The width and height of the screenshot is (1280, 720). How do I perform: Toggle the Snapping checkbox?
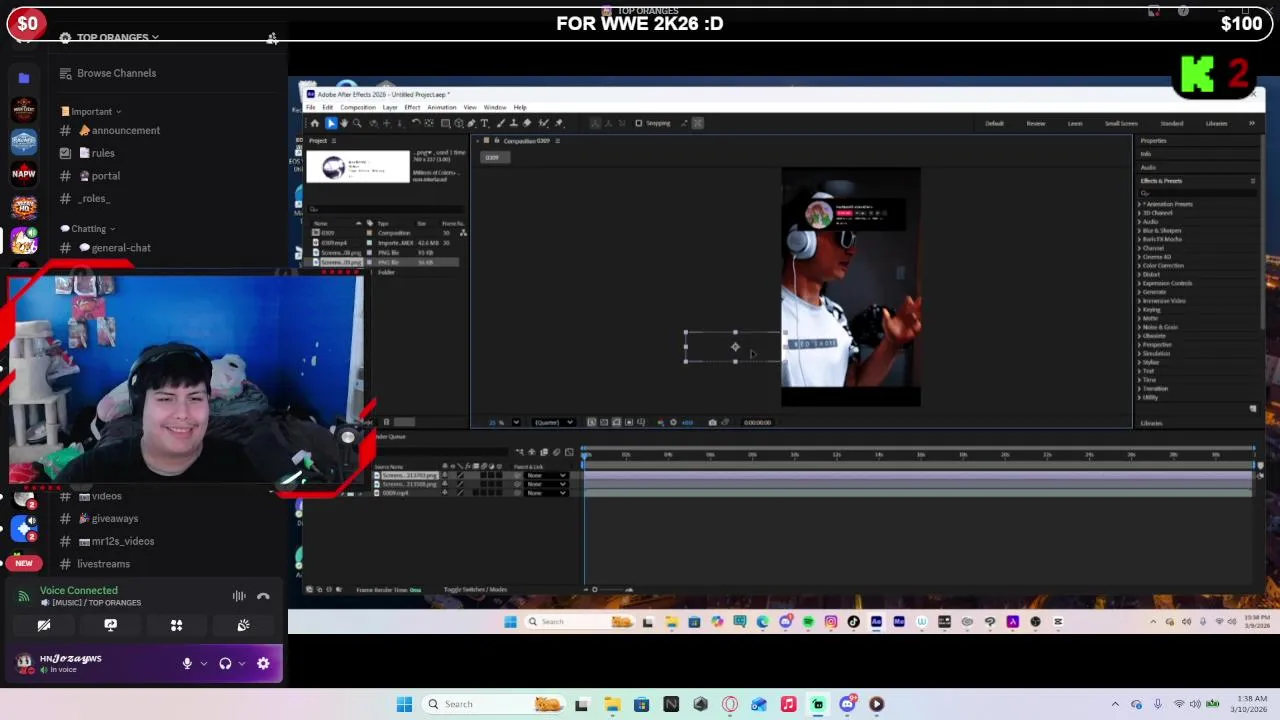(639, 123)
